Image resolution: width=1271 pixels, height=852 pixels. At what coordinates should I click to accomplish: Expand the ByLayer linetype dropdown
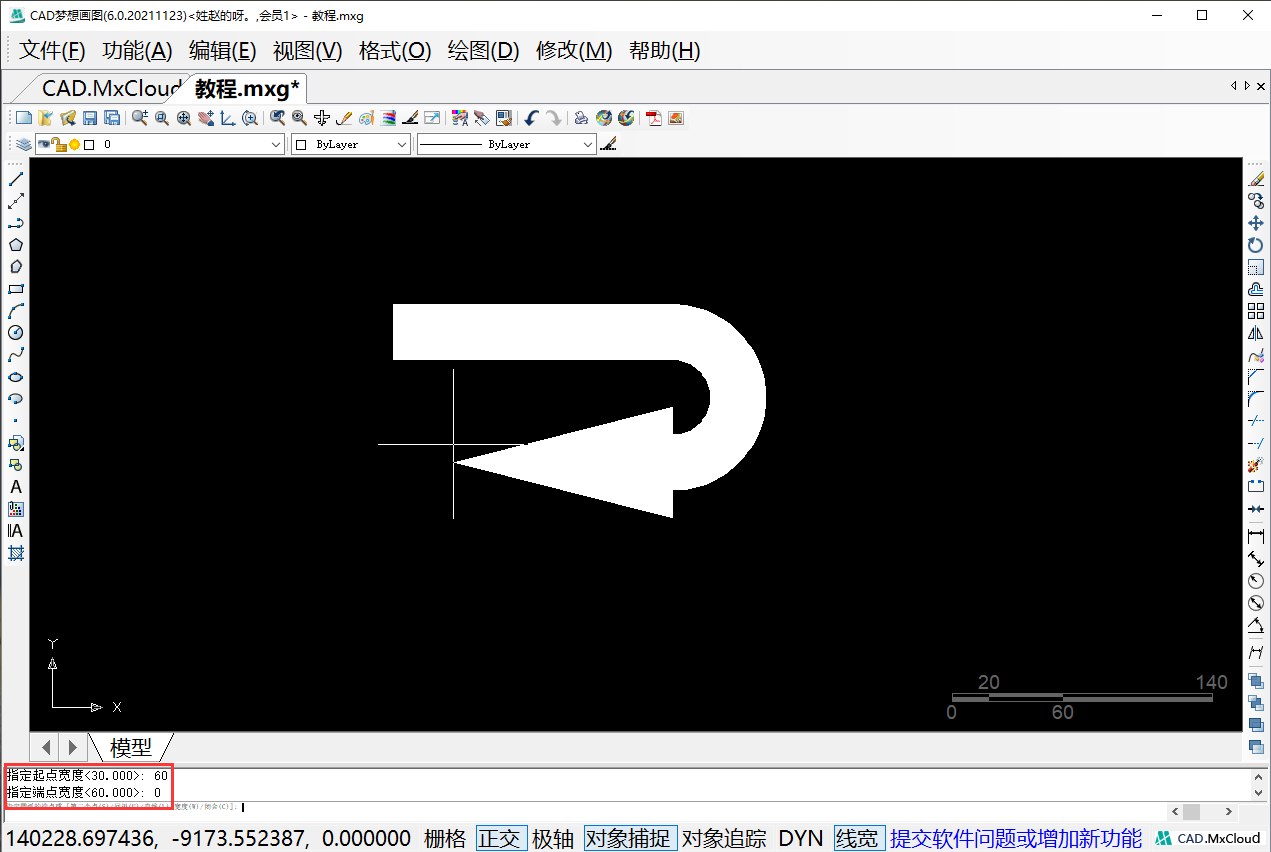588,145
